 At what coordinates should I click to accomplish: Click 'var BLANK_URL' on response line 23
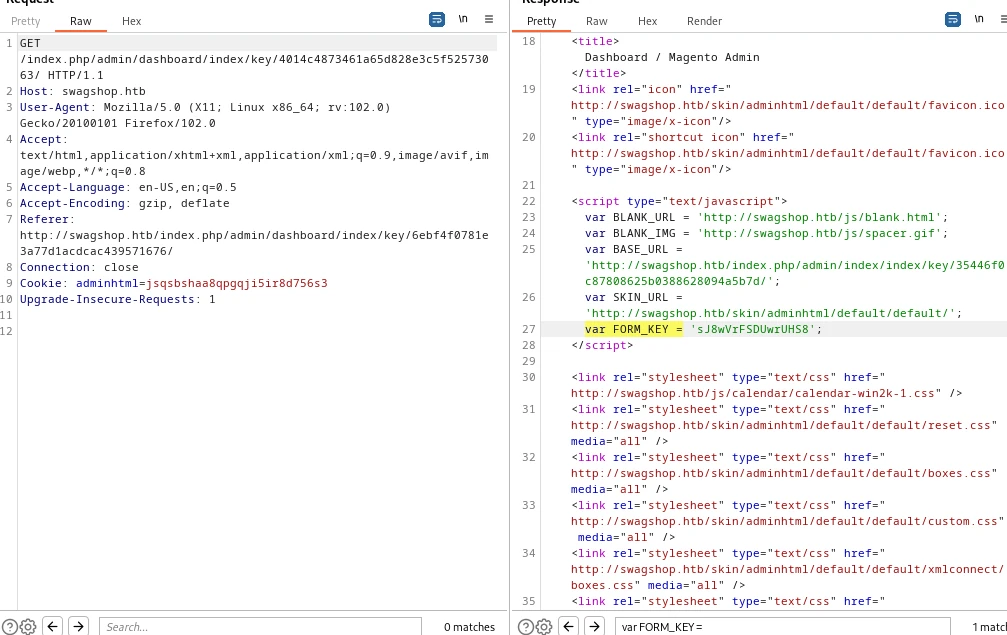(x=630, y=217)
